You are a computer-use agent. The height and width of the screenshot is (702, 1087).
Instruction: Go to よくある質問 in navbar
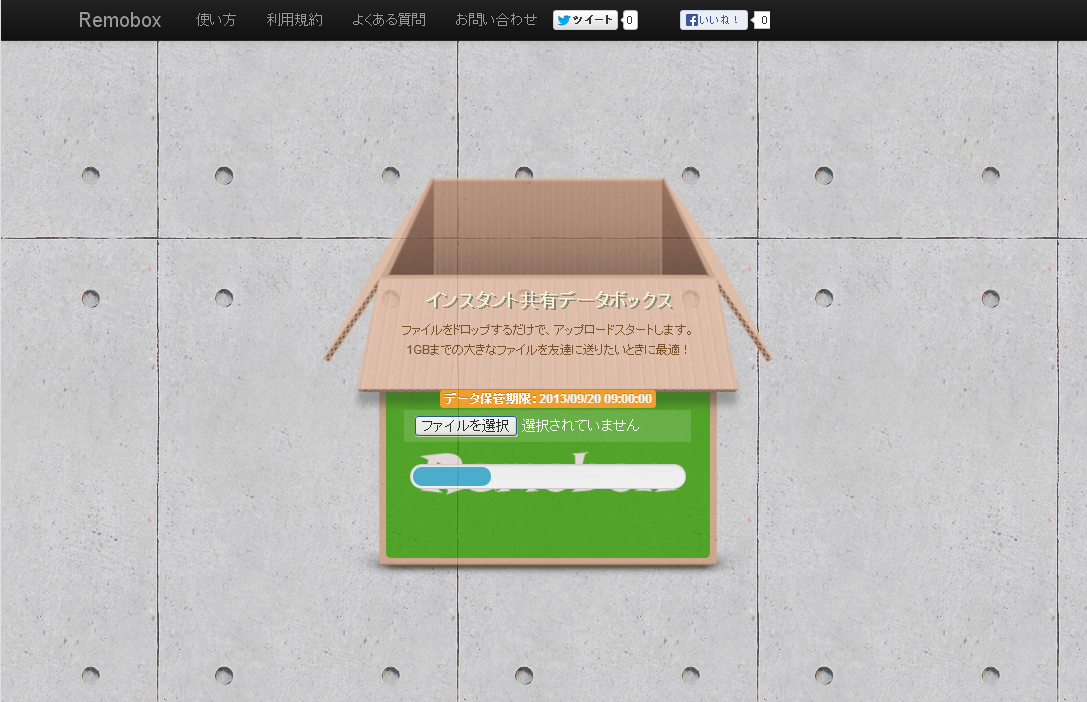(x=388, y=20)
